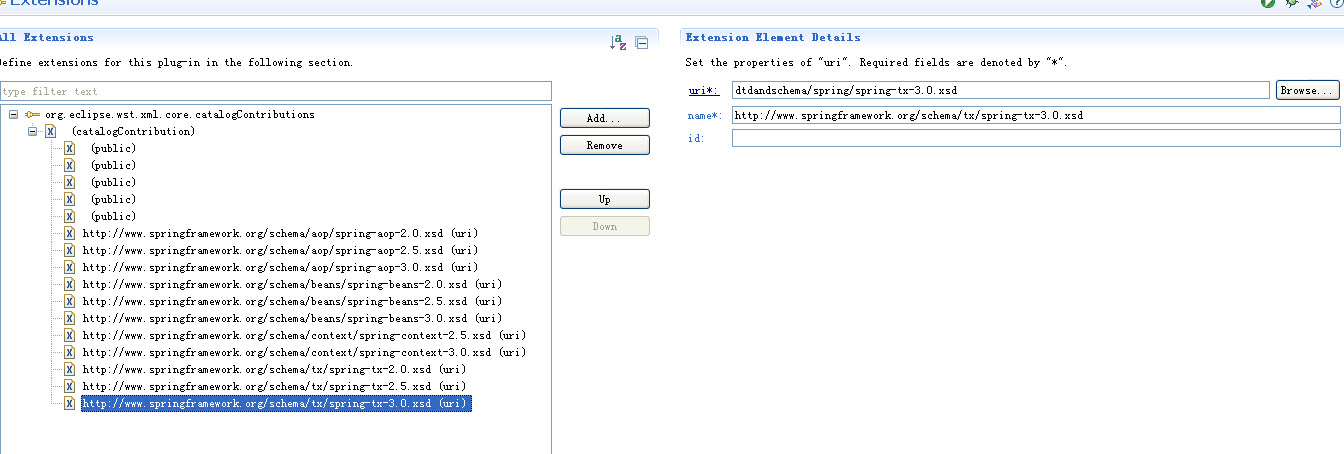Browse... for the uri file
The width and height of the screenshot is (1344, 454).
[x=1308, y=90]
